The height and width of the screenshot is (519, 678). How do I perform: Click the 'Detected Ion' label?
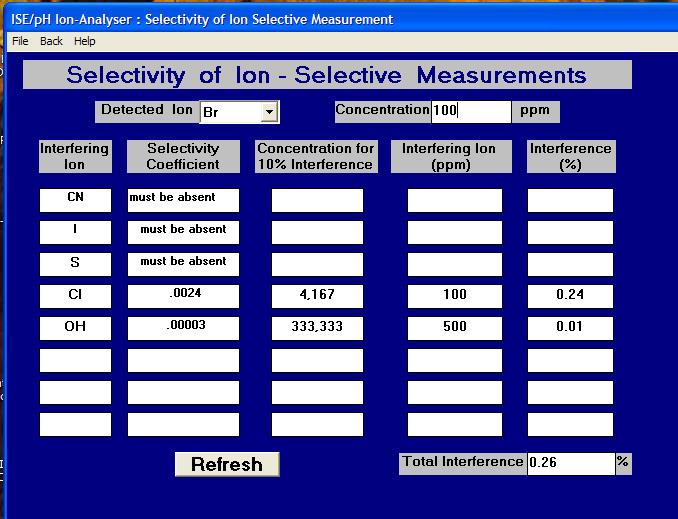point(147,110)
